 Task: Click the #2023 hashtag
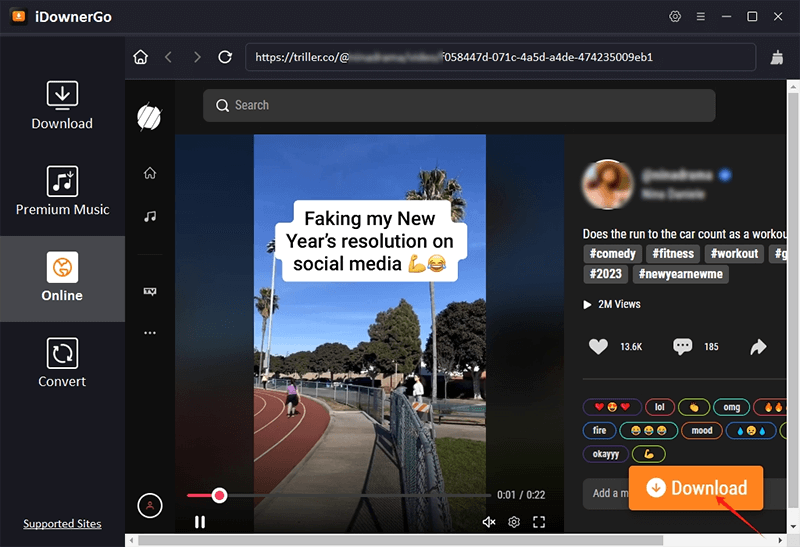[x=606, y=274]
